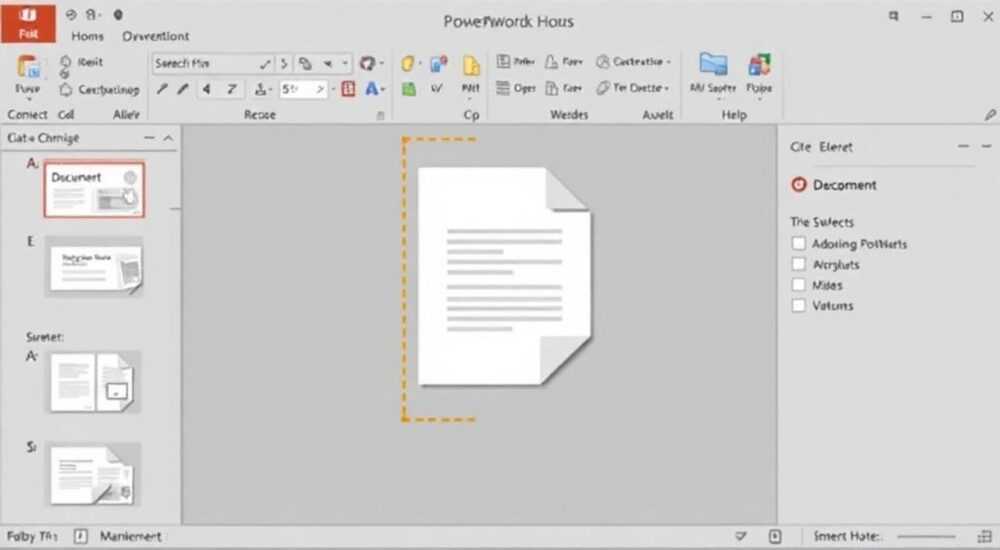Screen dimensions: 1000x550
Task: Click the red framed box icon
Action: coord(348,89)
